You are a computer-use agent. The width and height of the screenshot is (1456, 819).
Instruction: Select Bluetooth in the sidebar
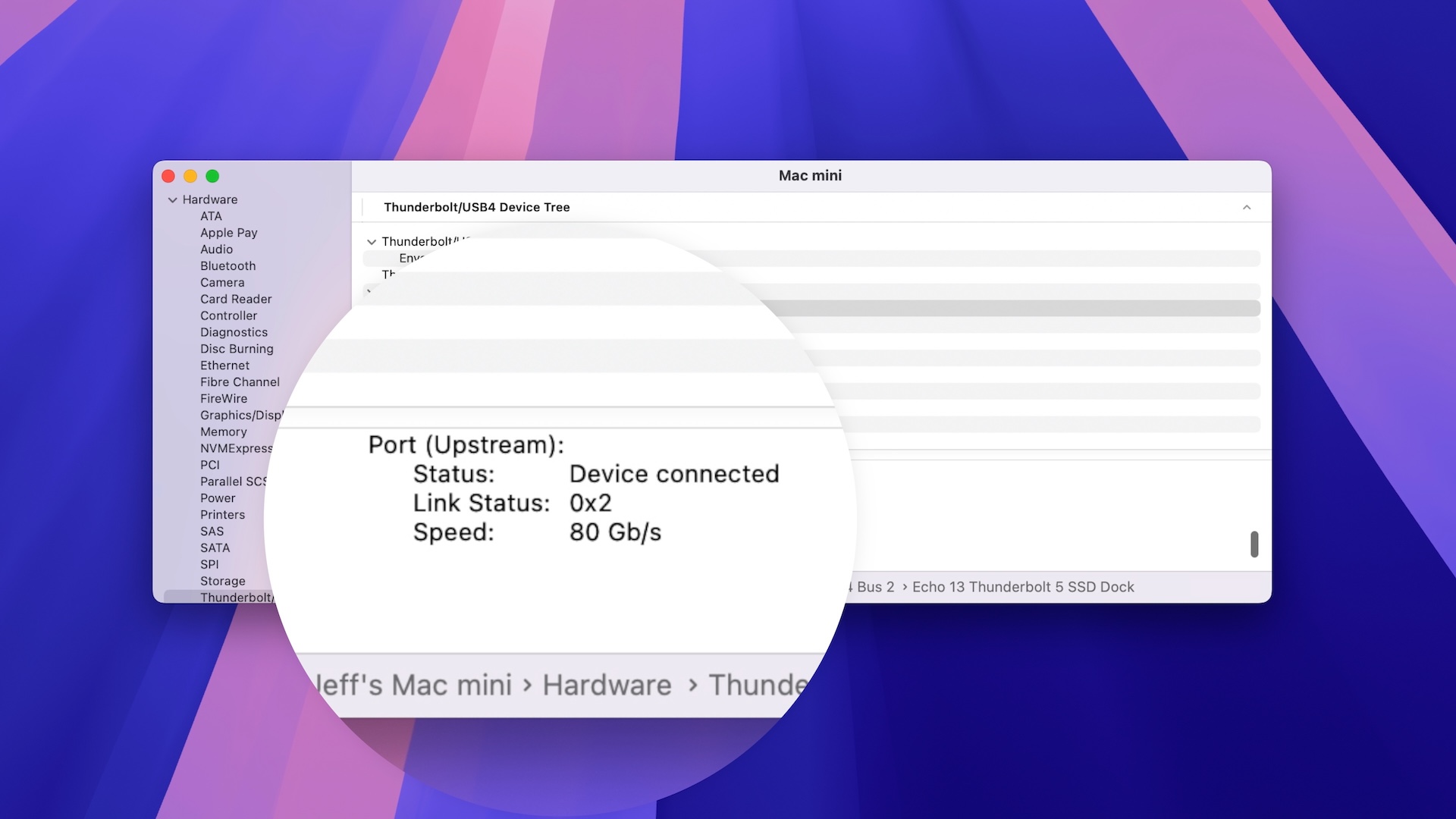tap(227, 266)
